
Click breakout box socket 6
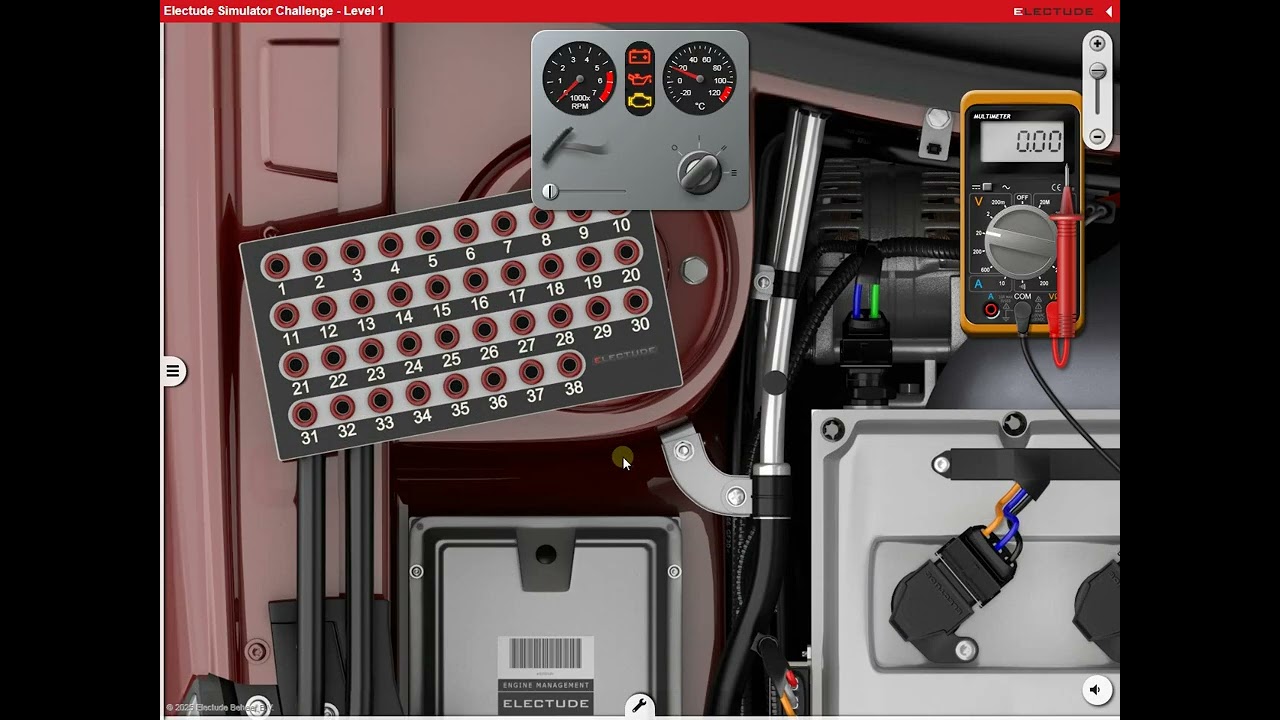click(466, 230)
